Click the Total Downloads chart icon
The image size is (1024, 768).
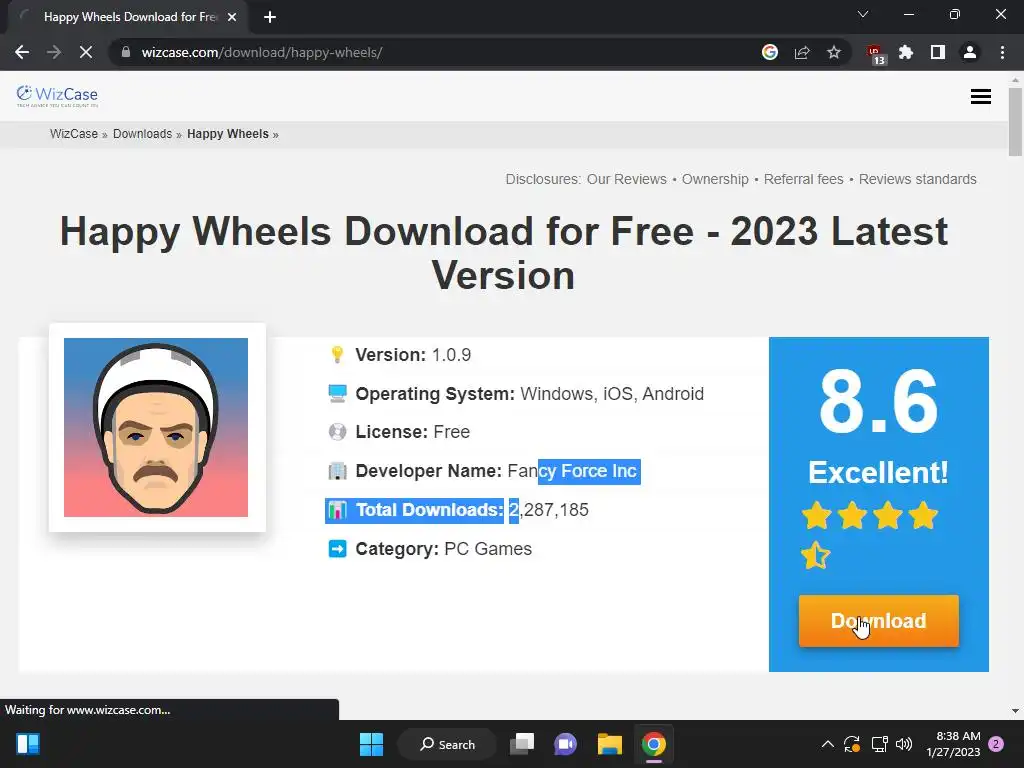tap(337, 510)
